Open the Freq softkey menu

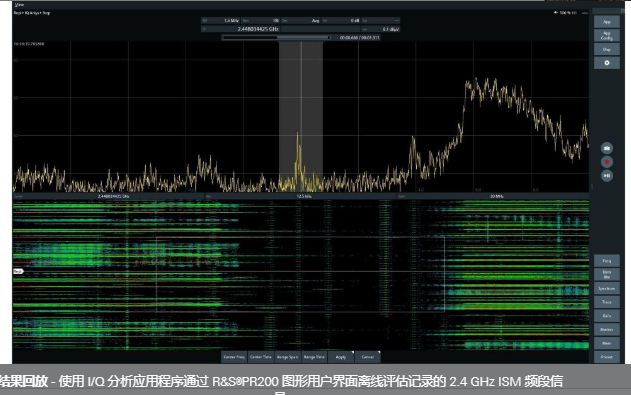pyautogui.click(x=607, y=261)
